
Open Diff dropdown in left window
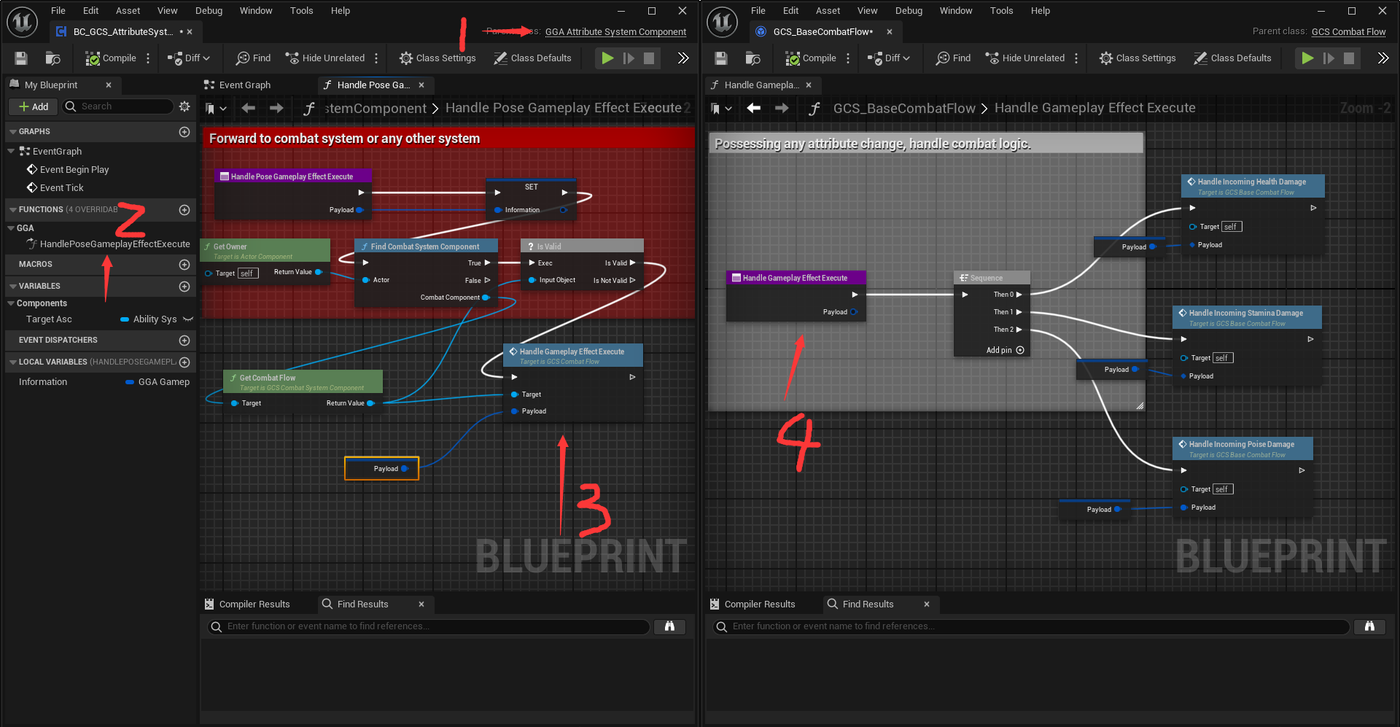(191, 58)
